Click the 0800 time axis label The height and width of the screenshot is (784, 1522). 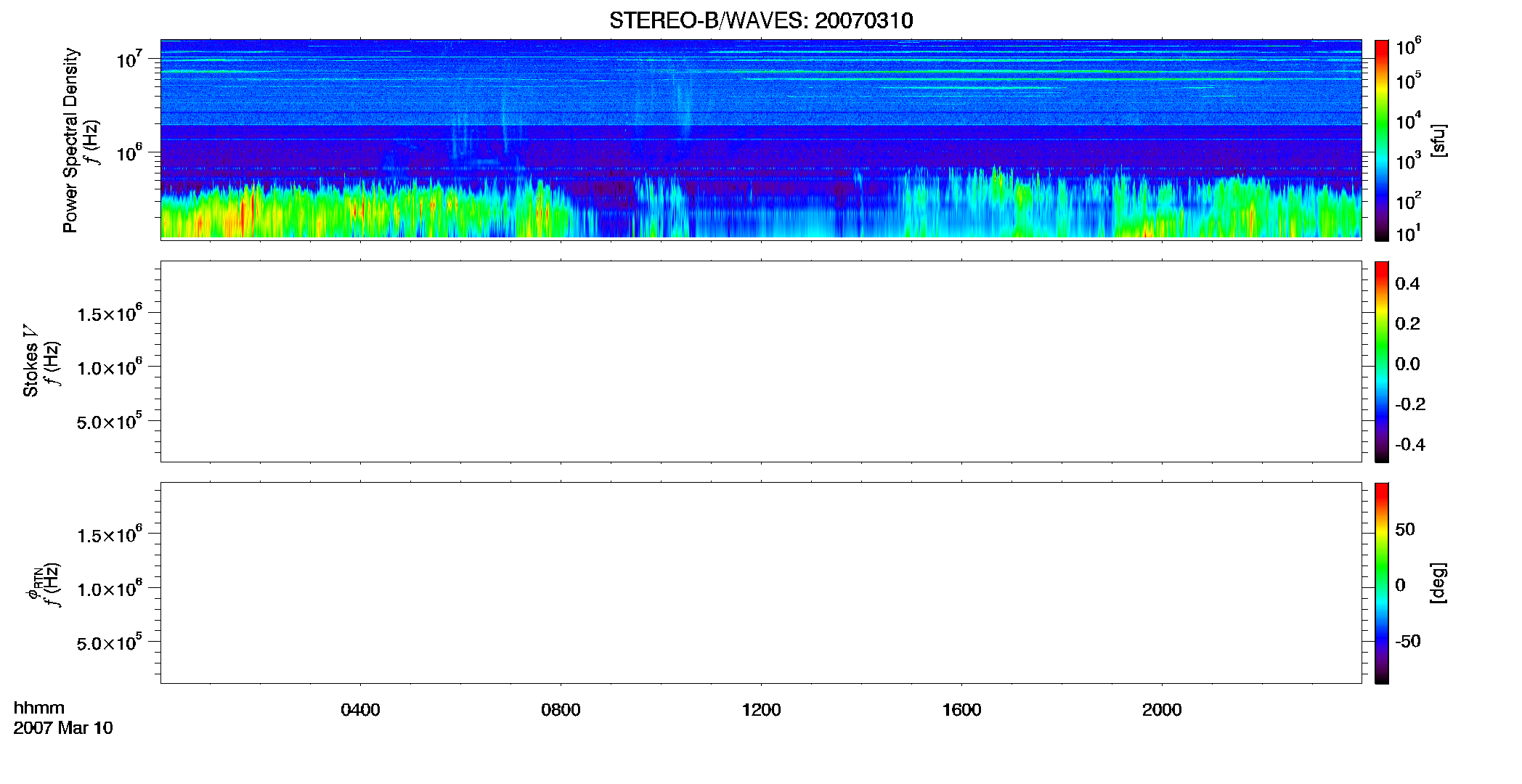561,710
